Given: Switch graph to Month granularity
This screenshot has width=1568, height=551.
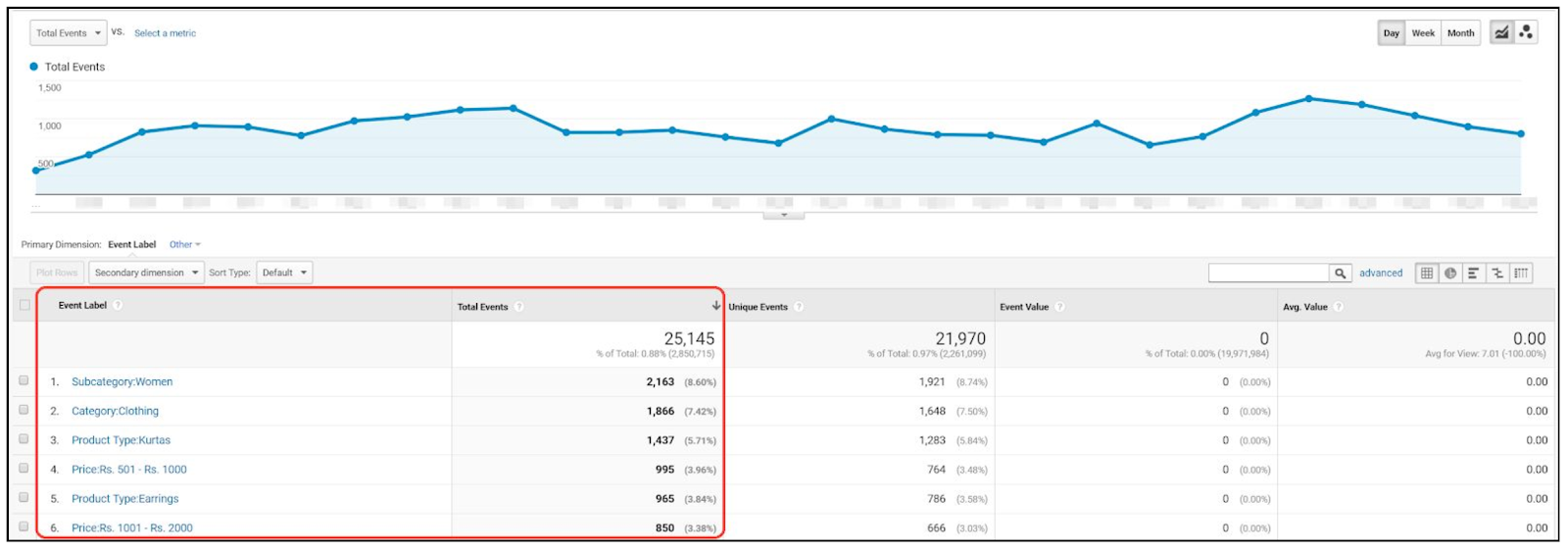Looking at the screenshot, I should click(x=1460, y=33).
